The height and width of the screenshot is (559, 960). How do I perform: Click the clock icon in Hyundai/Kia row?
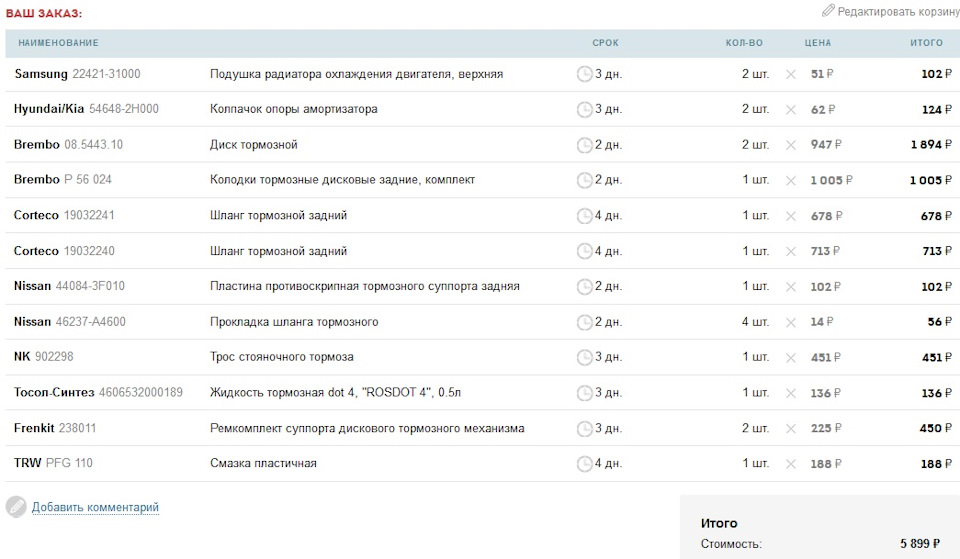pos(585,110)
